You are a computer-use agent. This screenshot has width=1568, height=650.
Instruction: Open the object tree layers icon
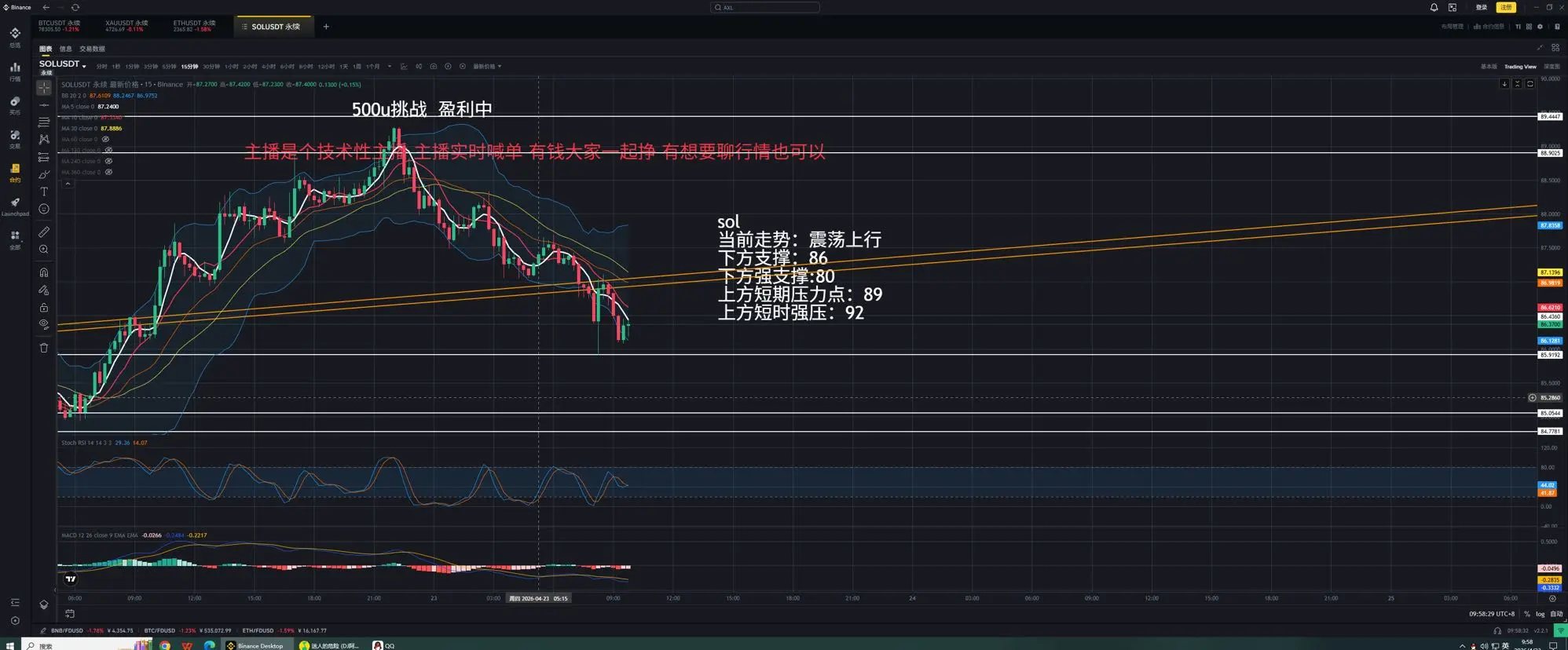coord(44,604)
